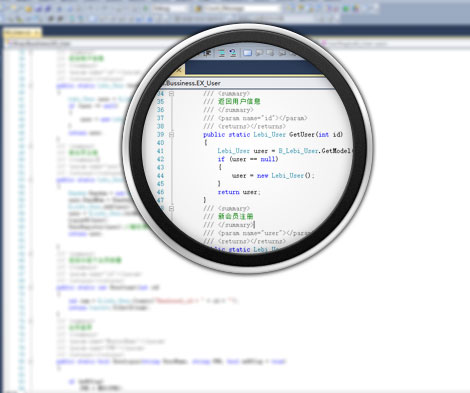Place cursor on return user line

pyautogui.click(x=239, y=192)
